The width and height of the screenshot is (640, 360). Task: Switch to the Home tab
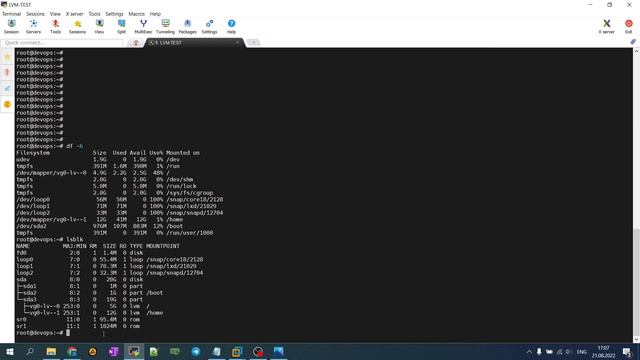[x=136, y=43]
